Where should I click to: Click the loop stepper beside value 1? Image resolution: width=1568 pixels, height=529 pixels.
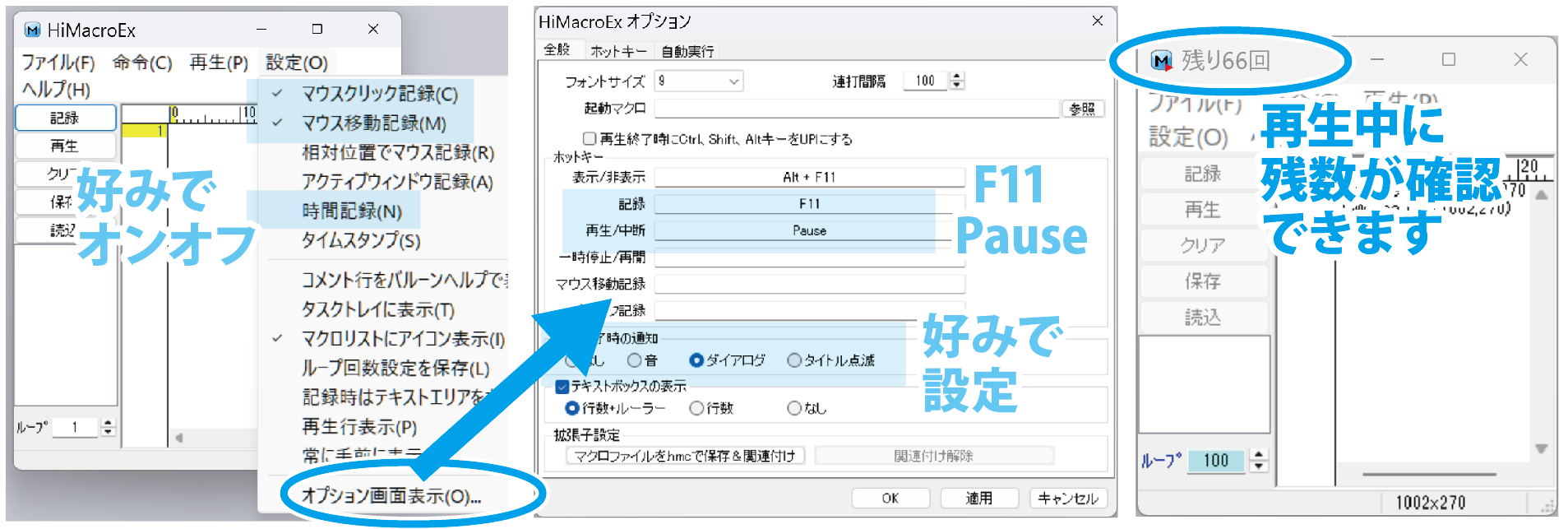pyautogui.click(x=108, y=427)
